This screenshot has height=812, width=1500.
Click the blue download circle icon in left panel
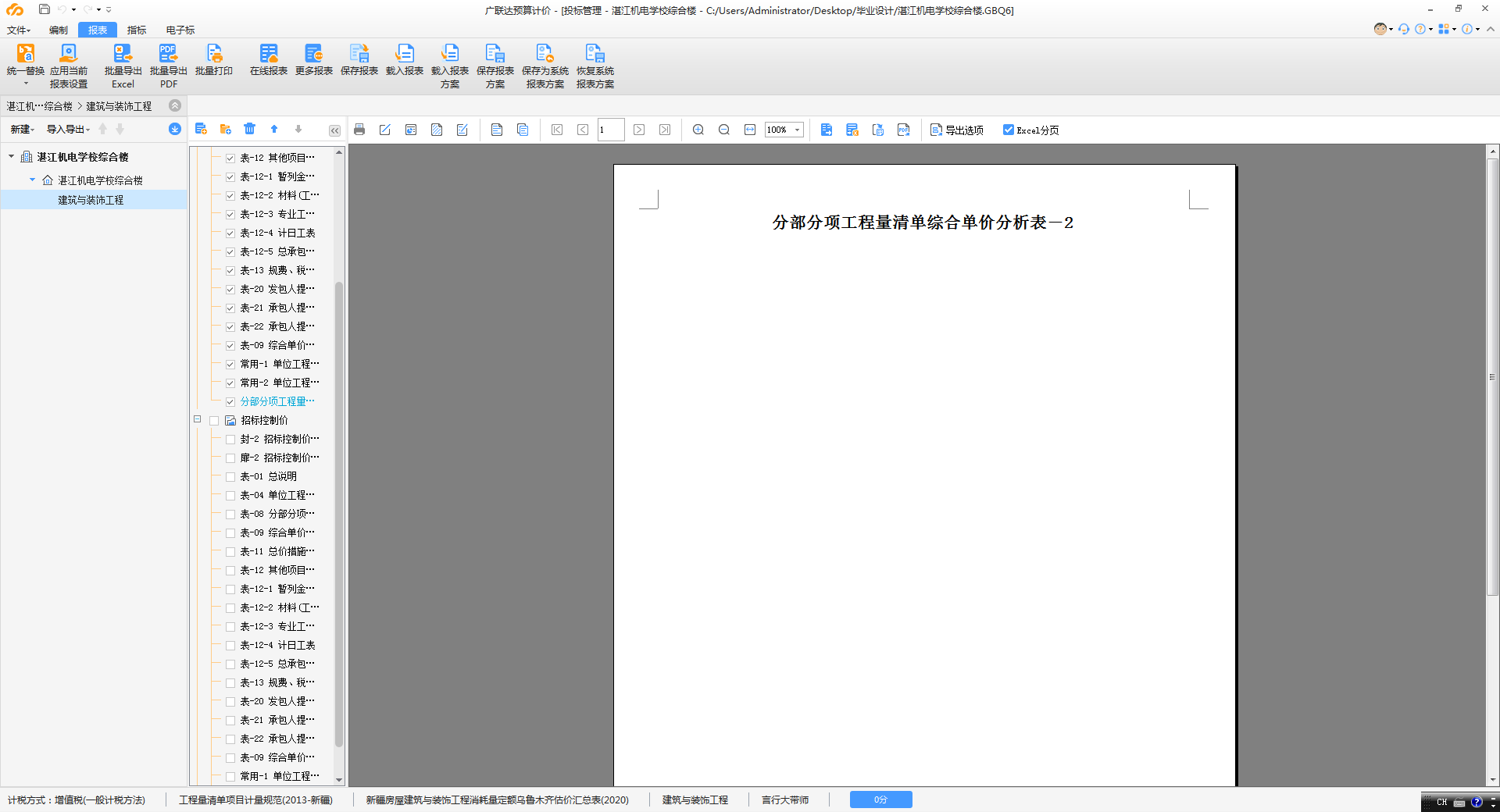tap(175, 129)
